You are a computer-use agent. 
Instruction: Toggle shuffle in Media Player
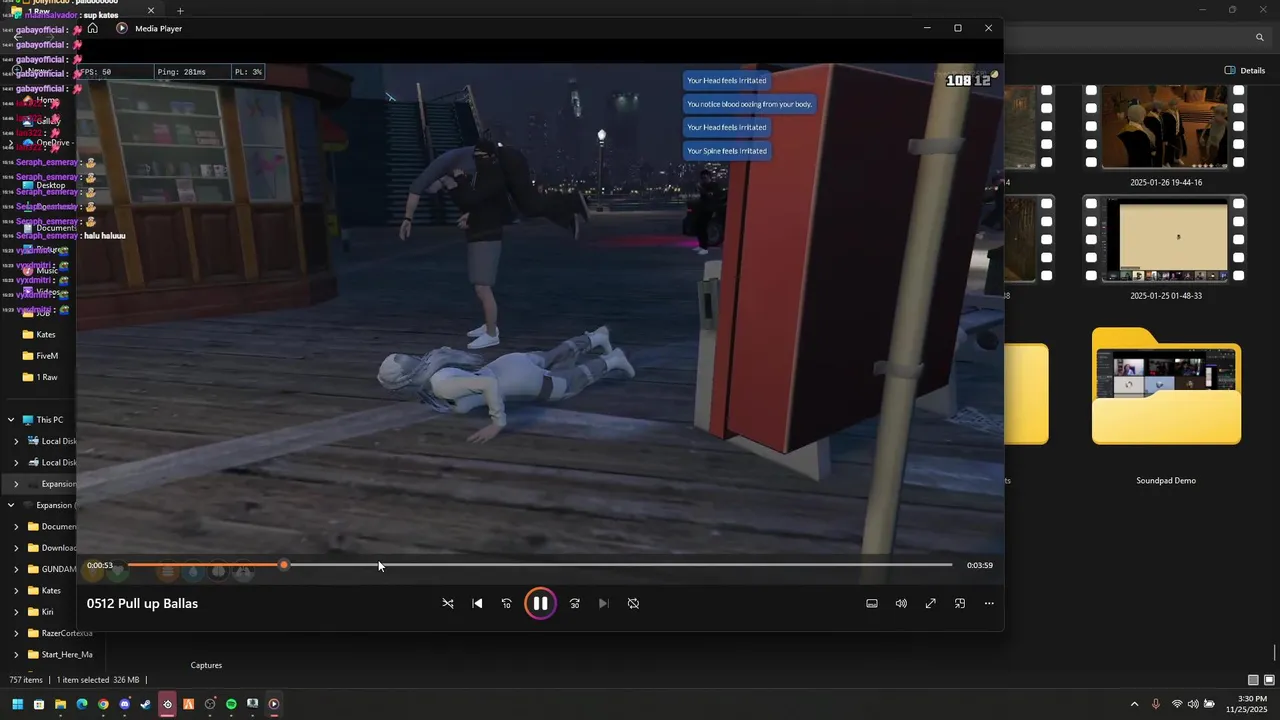(x=448, y=603)
